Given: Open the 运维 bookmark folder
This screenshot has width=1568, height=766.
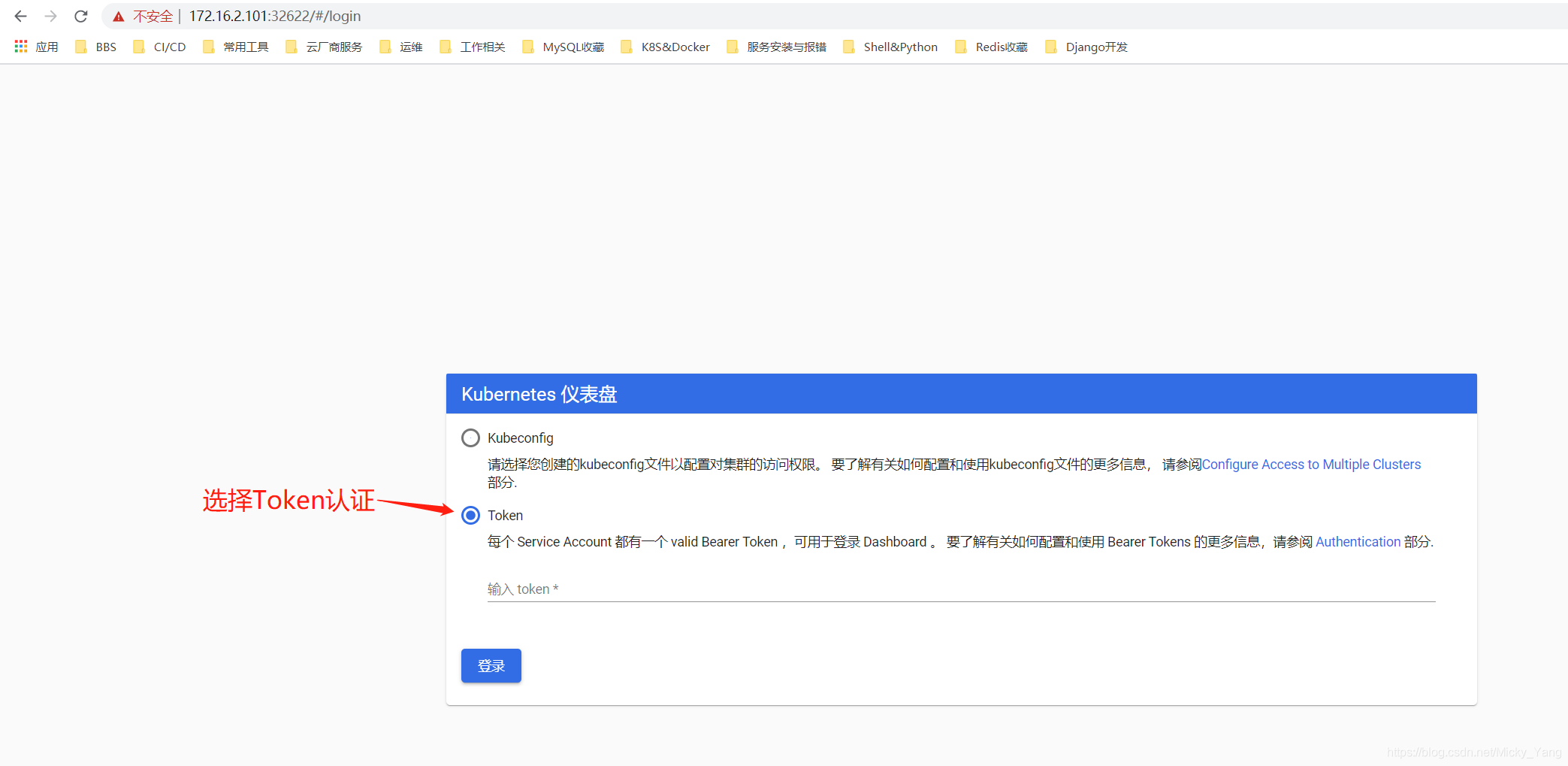Looking at the screenshot, I should [401, 47].
